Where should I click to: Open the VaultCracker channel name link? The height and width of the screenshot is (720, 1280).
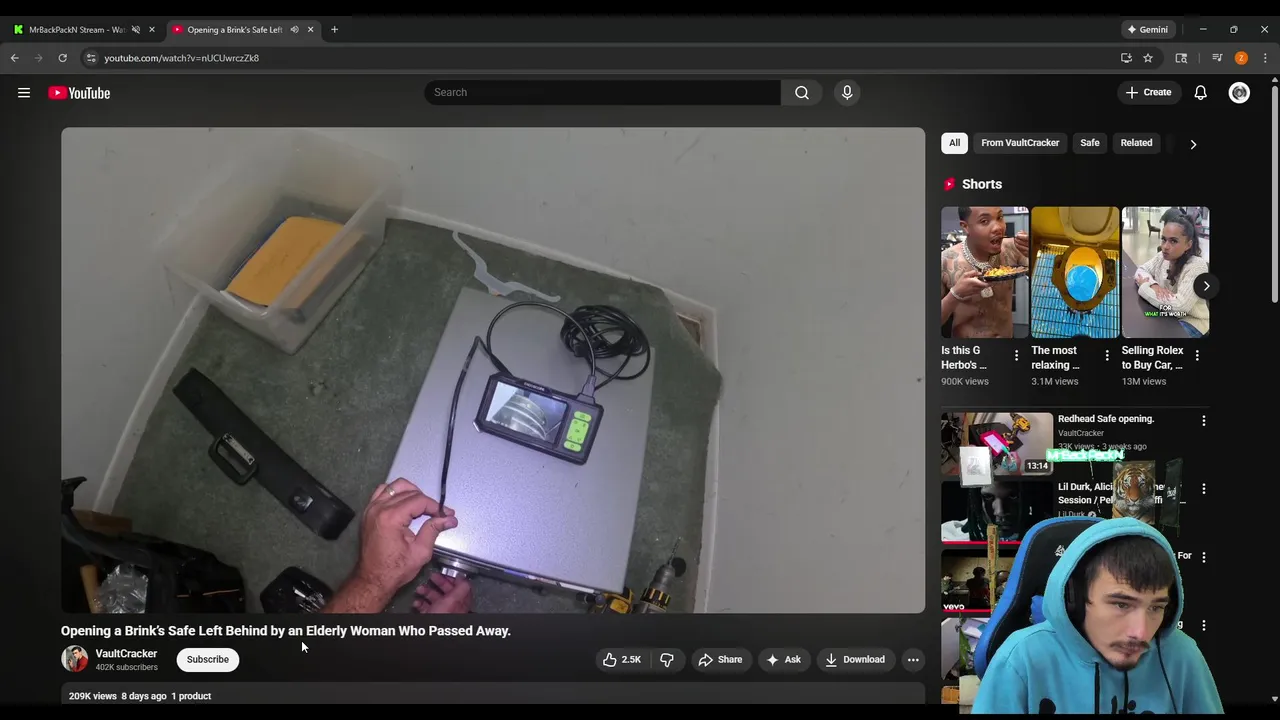(126, 653)
